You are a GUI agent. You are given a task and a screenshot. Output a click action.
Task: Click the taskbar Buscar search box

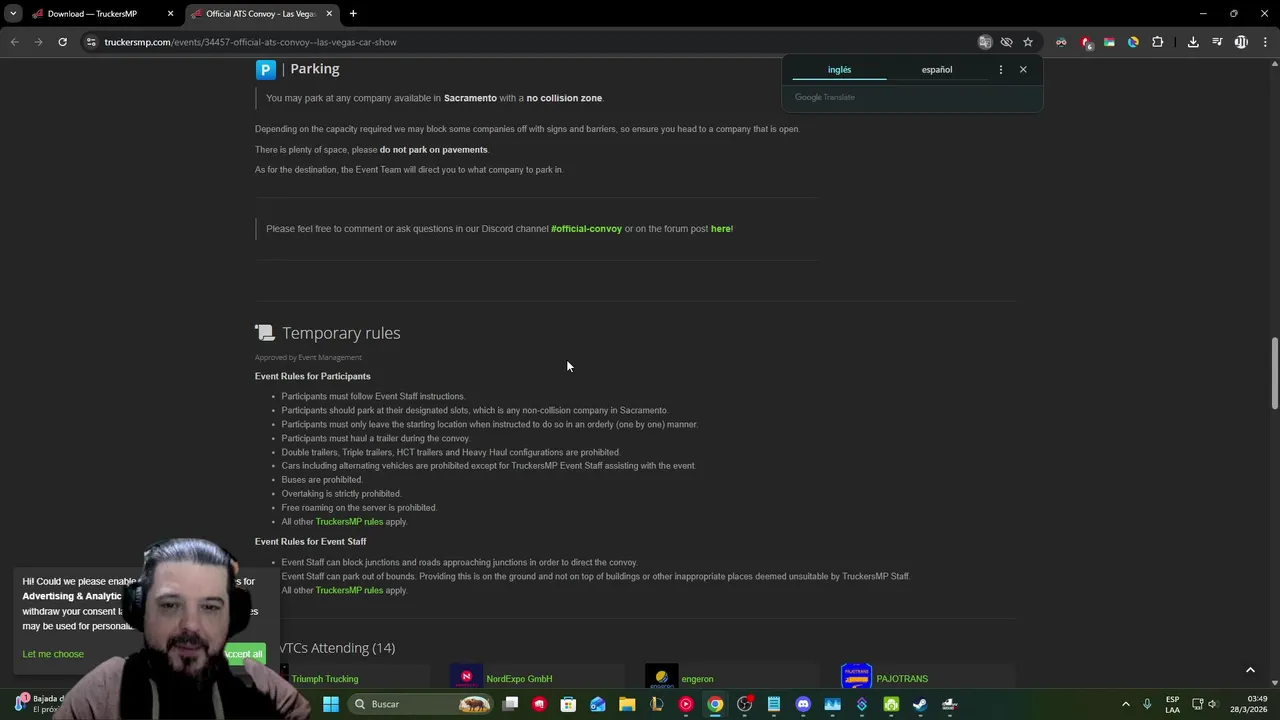point(420,704)
